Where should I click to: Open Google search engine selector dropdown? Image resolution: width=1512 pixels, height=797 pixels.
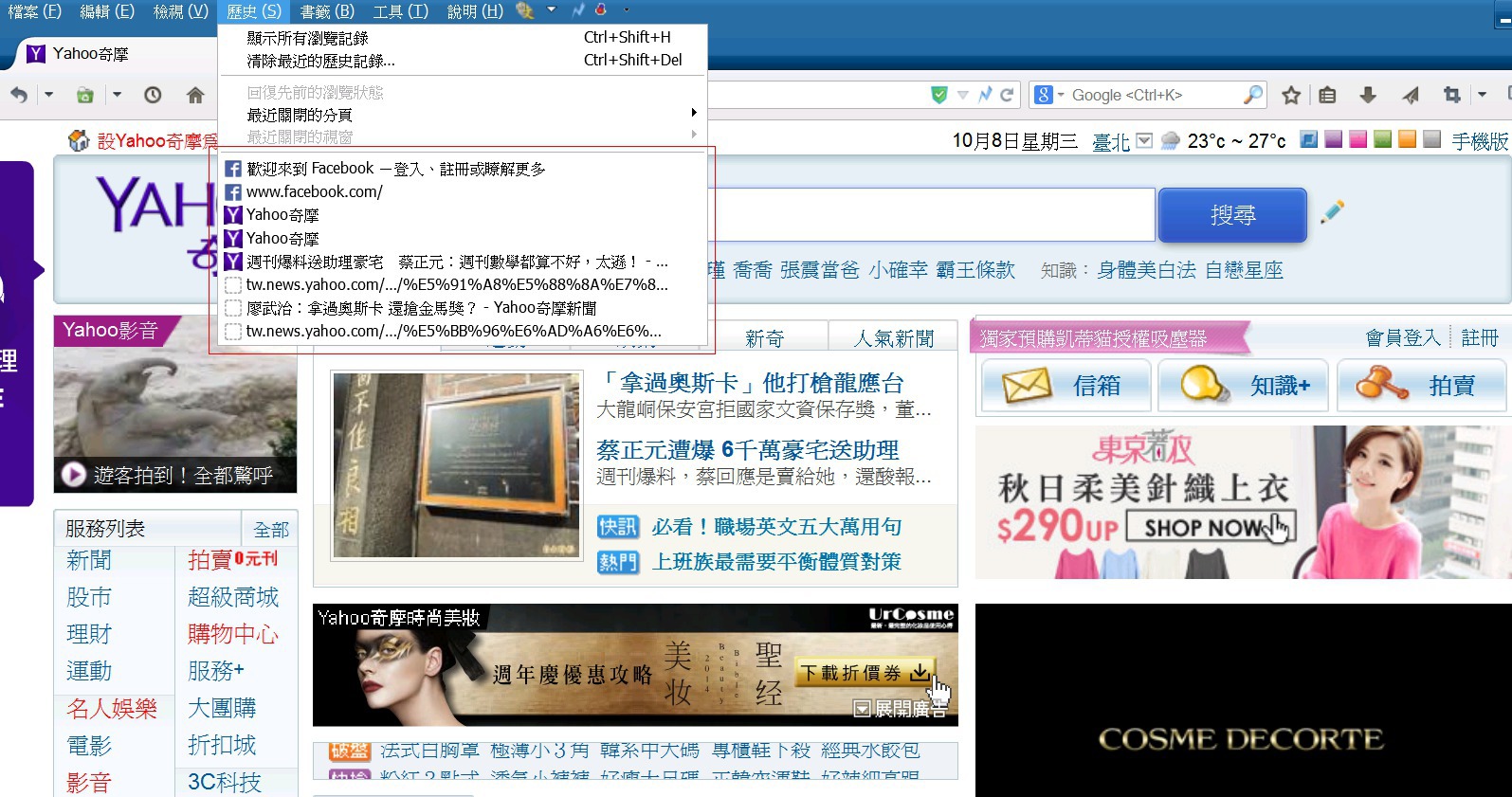coord(1049,95)
